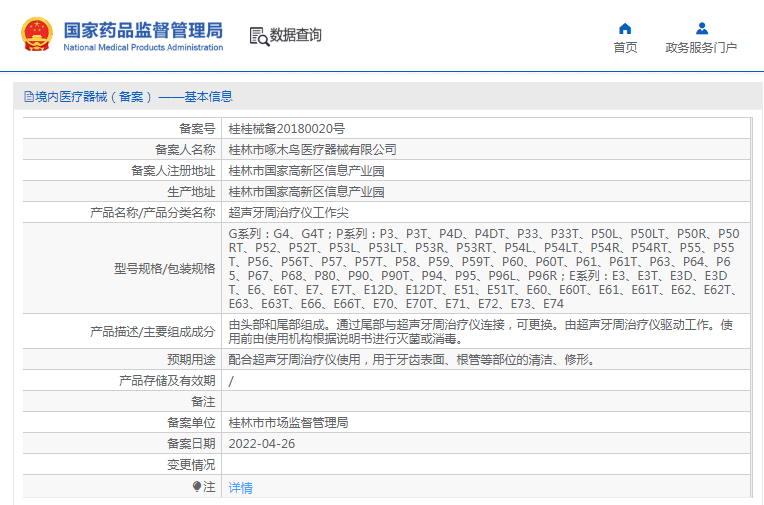The width and height of the screenshot is (764, 505).
Task: Click document icon beside 境内医疗器械 heading
Action: pos(29,97)
